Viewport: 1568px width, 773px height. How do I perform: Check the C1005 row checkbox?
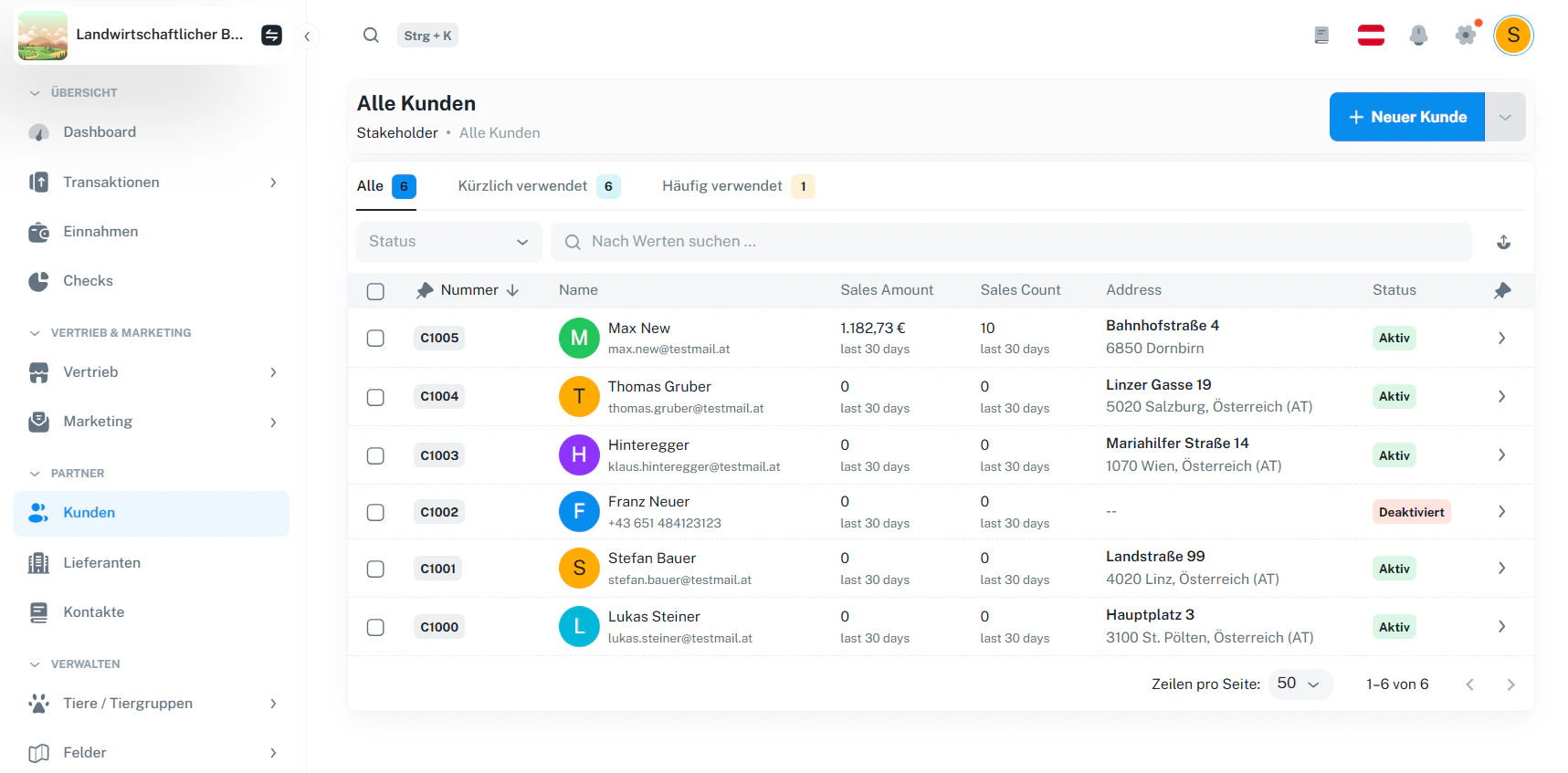click(375, 339)
